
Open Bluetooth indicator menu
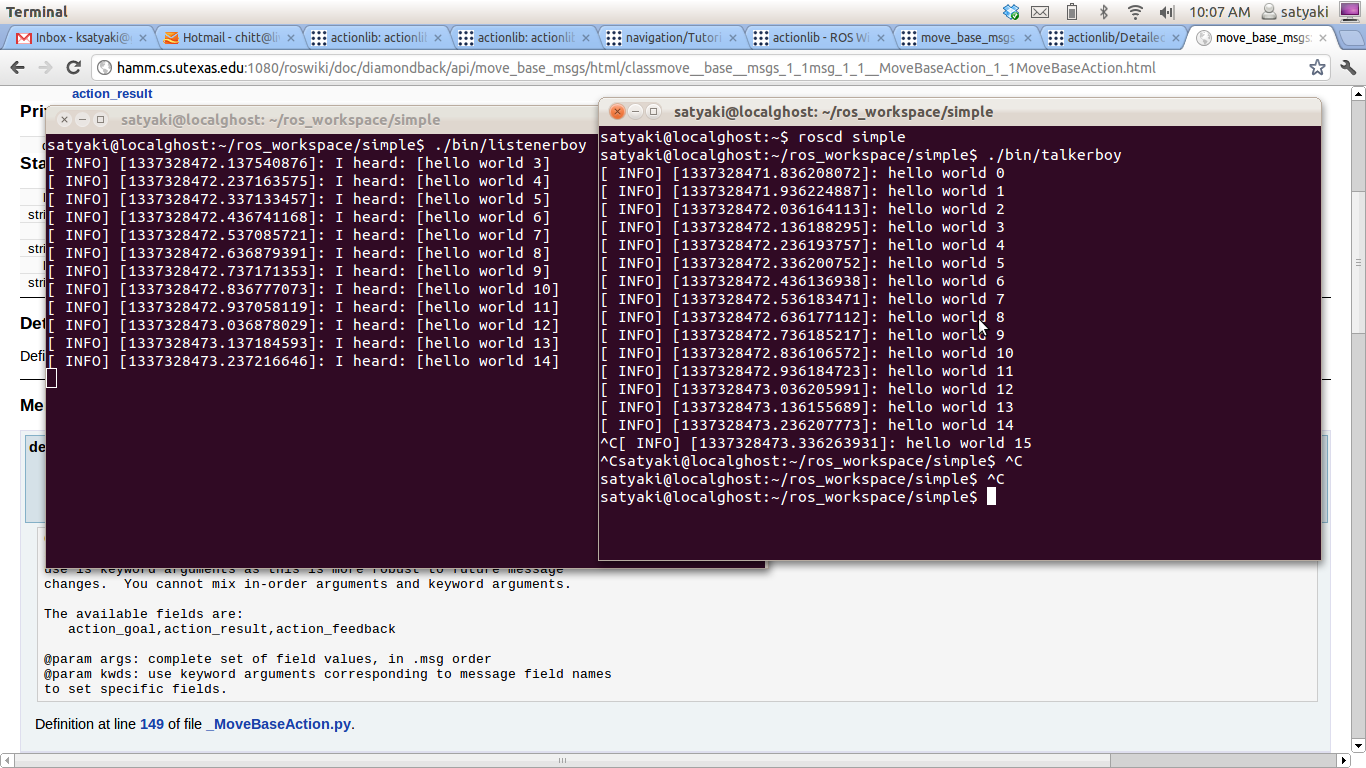click(1104, 12)
